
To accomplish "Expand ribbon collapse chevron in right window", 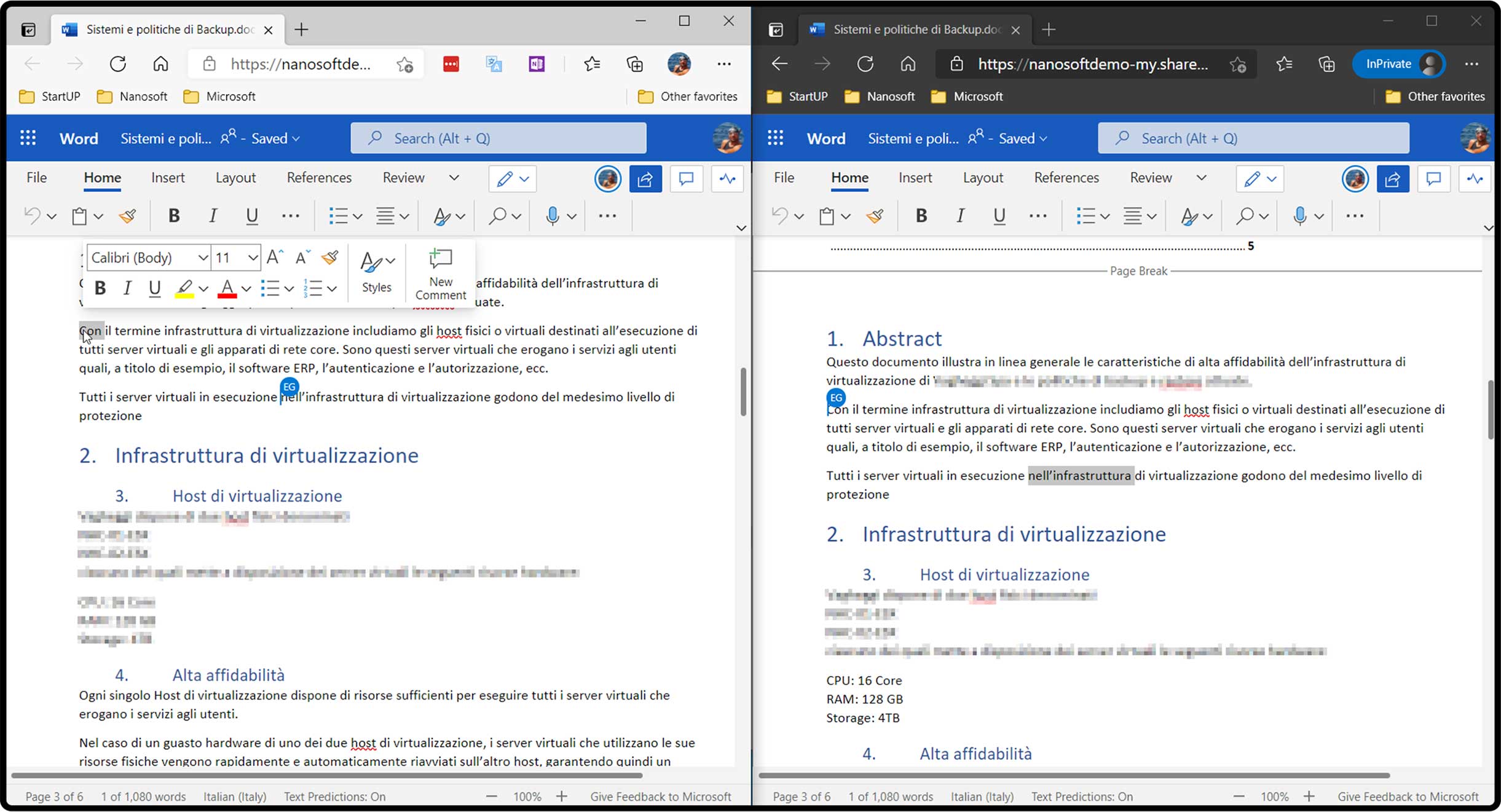I will [x=1487, y=228].
